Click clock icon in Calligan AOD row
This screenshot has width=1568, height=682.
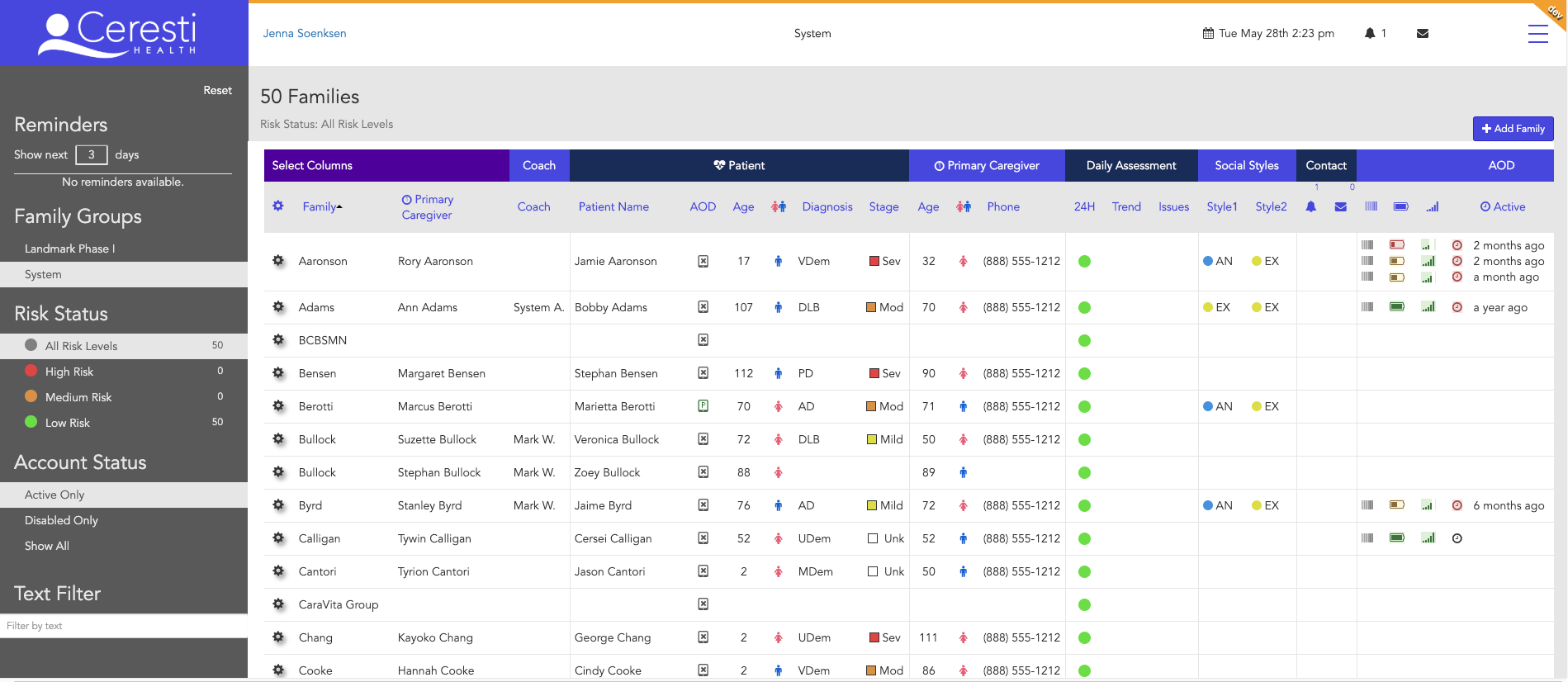pyautogui.click(x=1457, y=538)
